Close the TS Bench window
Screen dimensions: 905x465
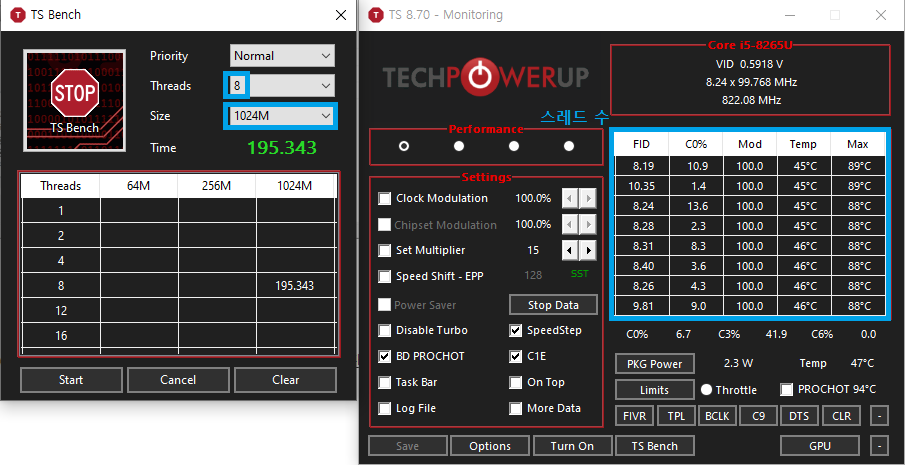tap(341, 15)
